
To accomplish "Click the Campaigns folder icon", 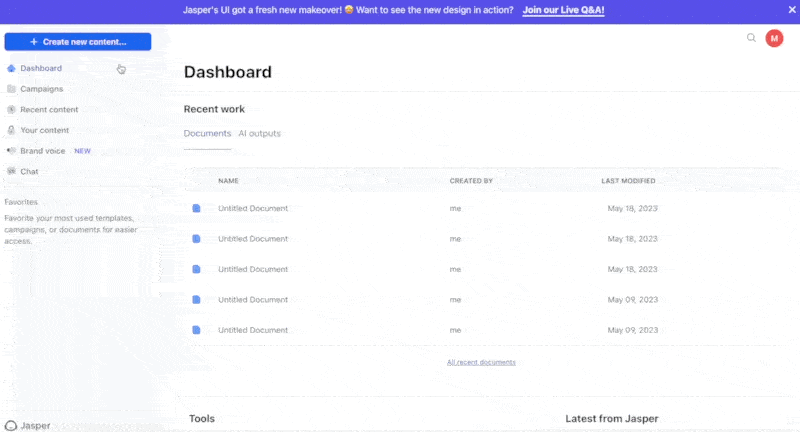I will pyautogui.click(x=11, y=89).
